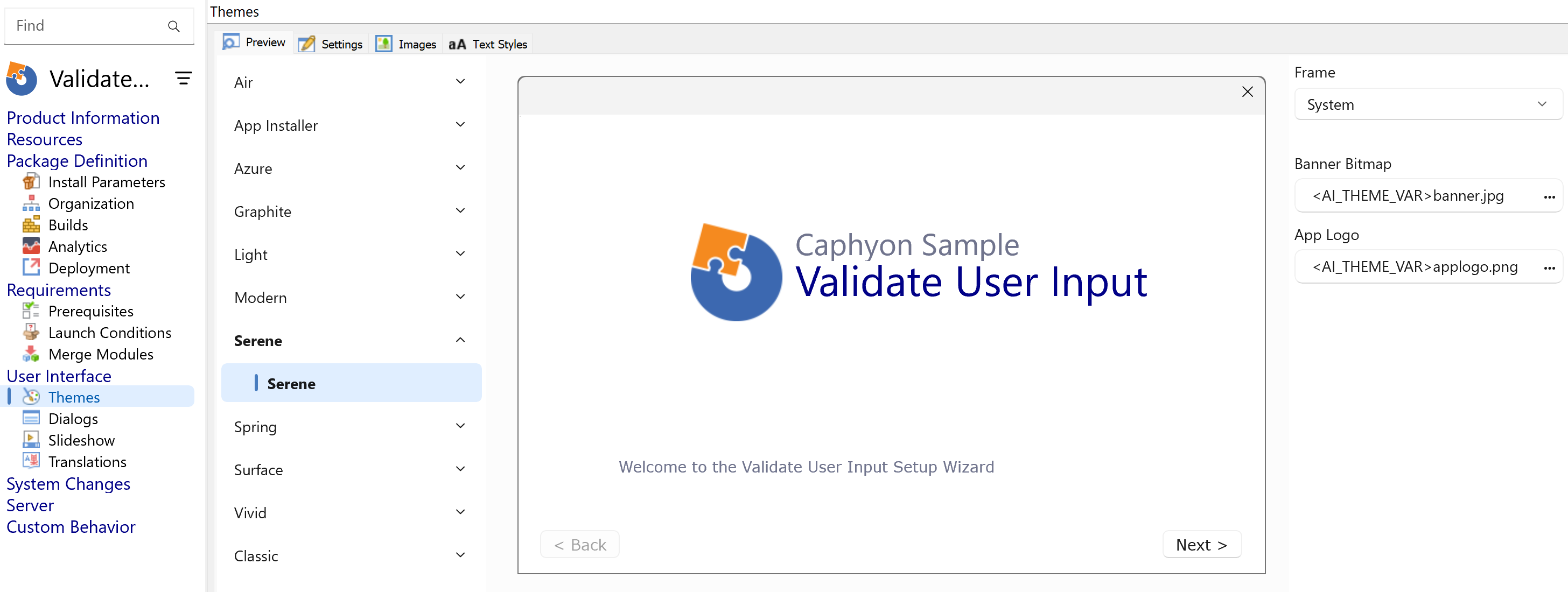Collapse the Serene theme group
Viewport: 1568px width, 592px height.
point(460,340)
